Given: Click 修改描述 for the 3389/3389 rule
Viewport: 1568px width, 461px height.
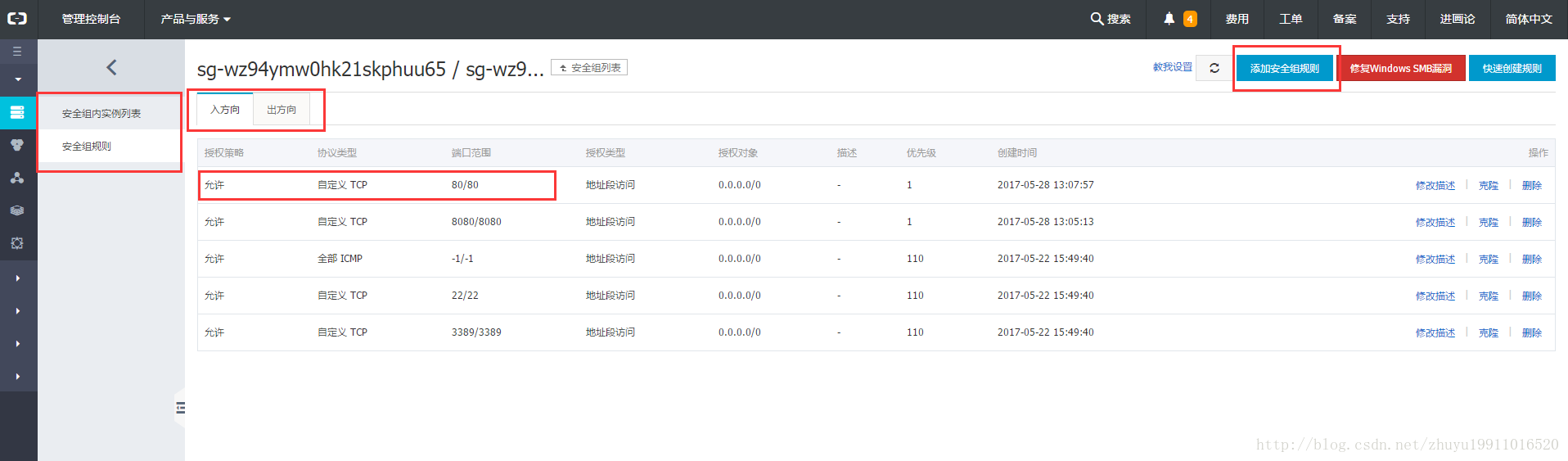Looking at the screenshot, I should (1435, 332).
